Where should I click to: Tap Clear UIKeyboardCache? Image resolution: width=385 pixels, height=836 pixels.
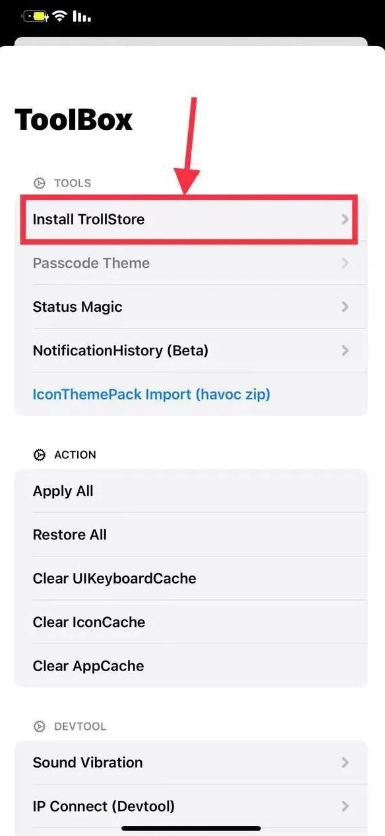(190, 578)
